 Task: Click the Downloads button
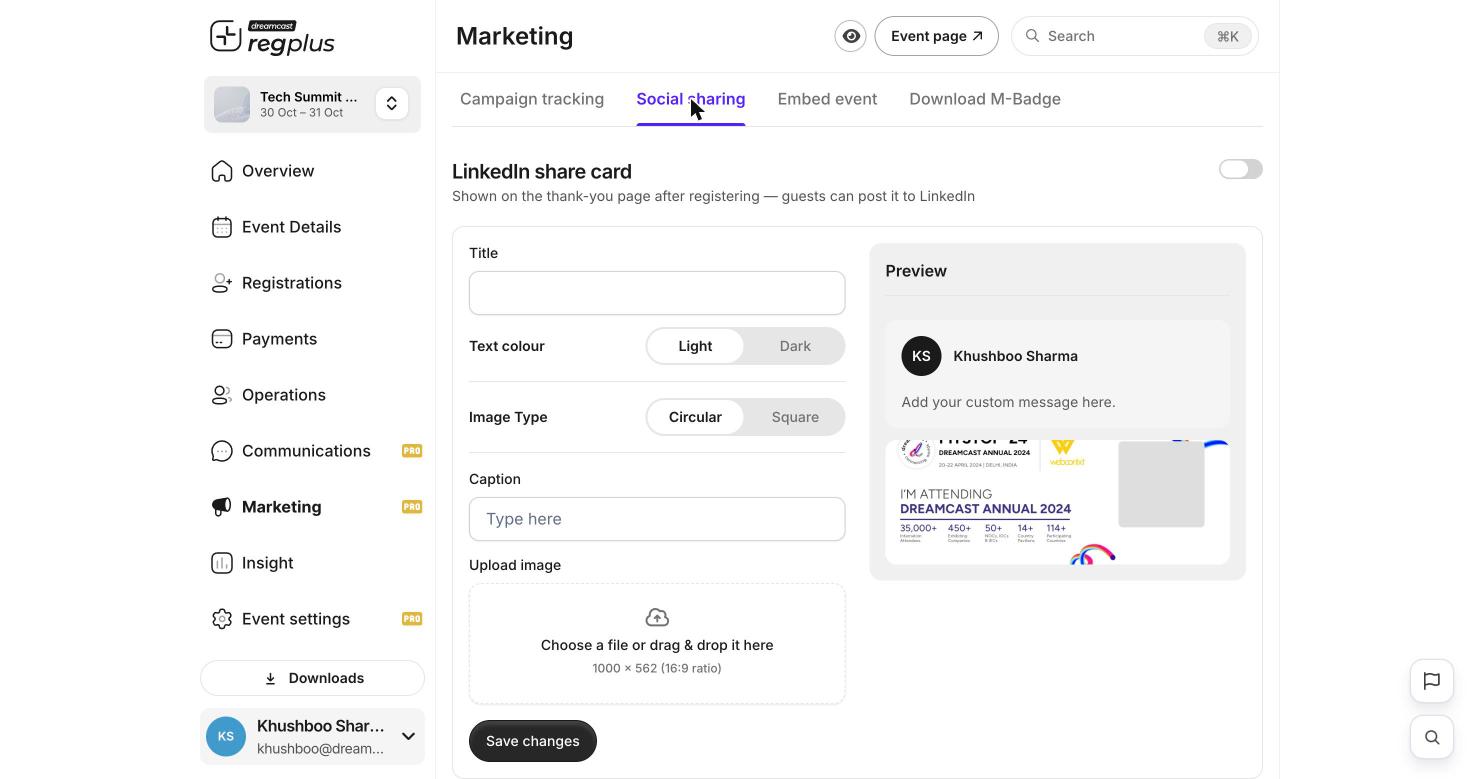pyautogui.click(x=312, y=678)
